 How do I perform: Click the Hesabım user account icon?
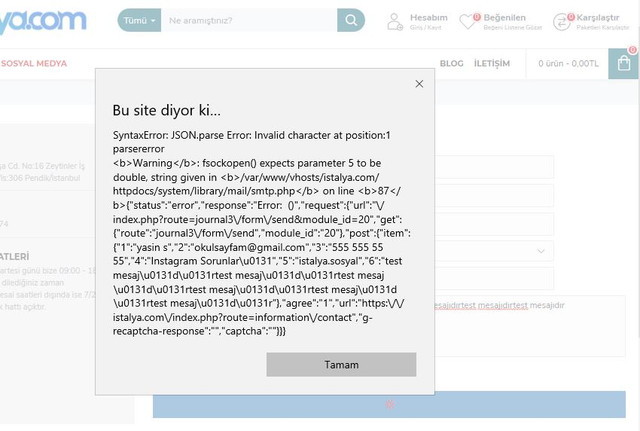click(394, 22)
